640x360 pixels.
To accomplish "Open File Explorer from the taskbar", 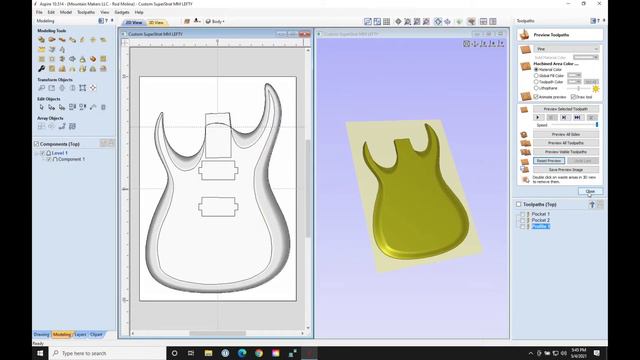I will [208, 353].
